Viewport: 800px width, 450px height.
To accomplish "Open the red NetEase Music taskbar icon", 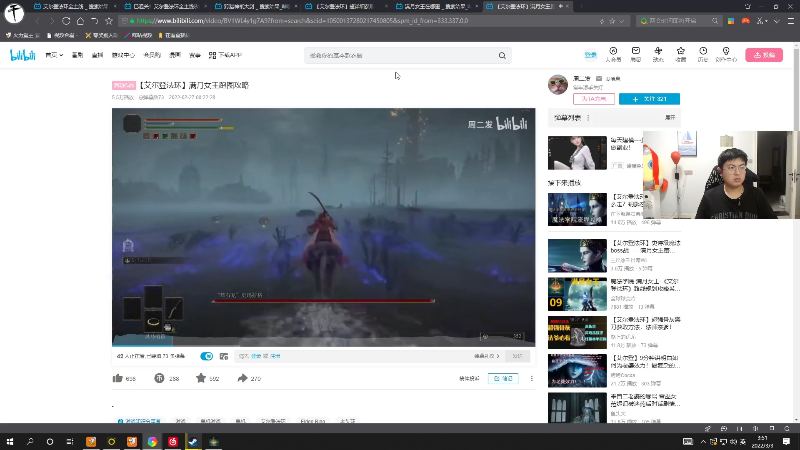I will 172,441.
